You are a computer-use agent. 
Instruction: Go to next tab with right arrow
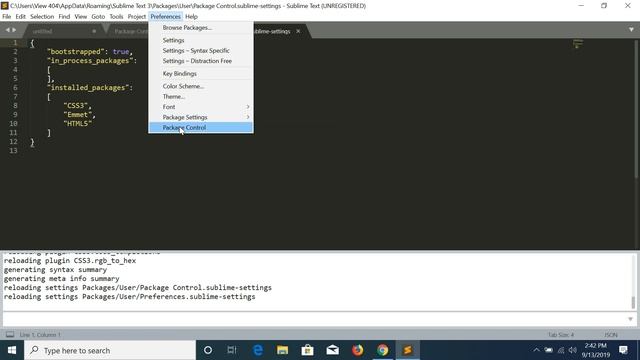point(14,30)
